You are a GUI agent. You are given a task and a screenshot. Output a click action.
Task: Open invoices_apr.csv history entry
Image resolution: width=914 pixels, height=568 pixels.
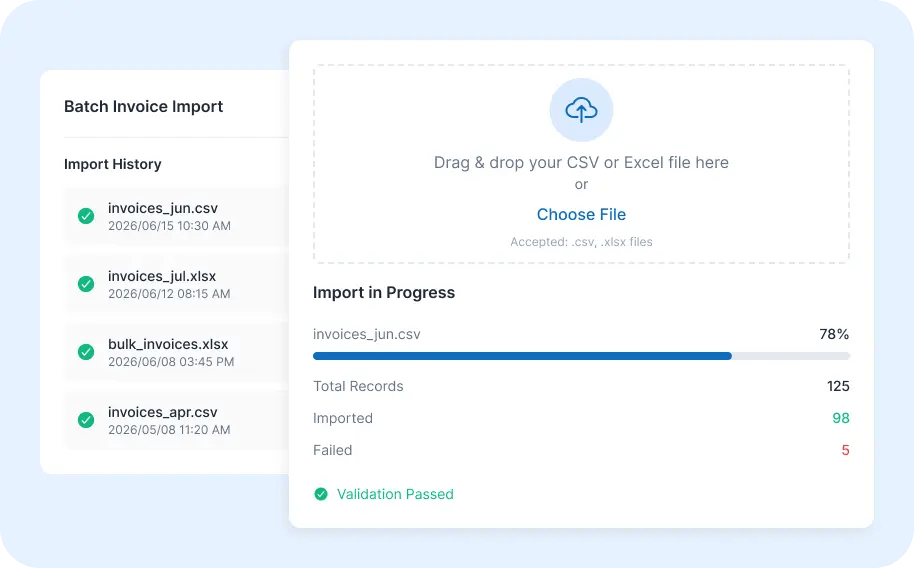tap(177, 420)
